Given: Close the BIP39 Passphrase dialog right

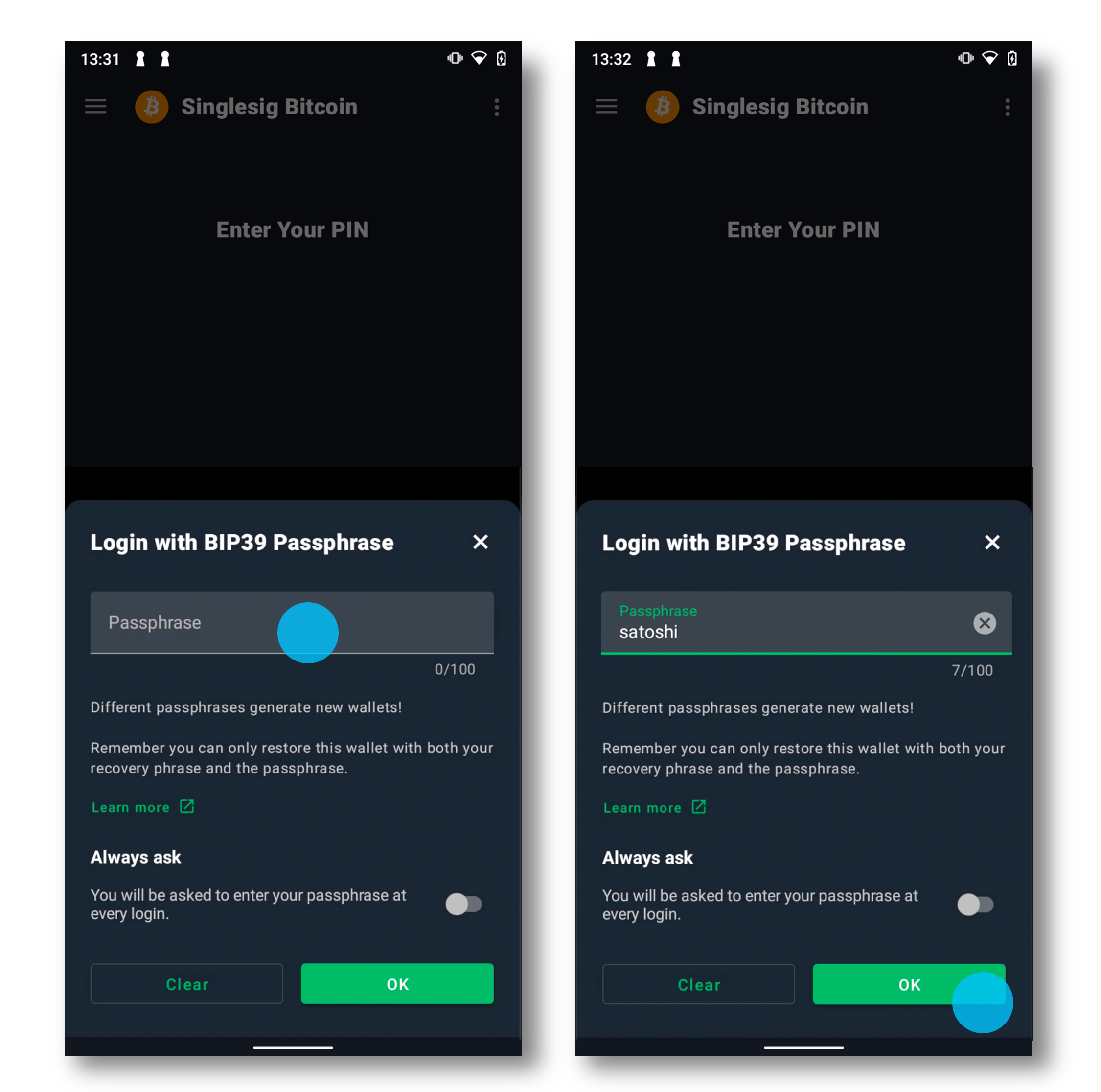Looking at the screenshot, I should coord(994,543).
